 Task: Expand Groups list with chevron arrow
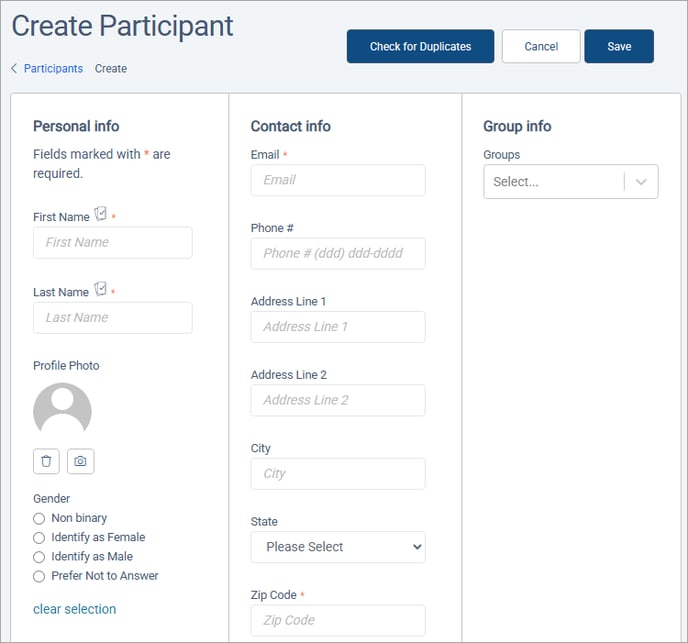[x=641, y=182]
